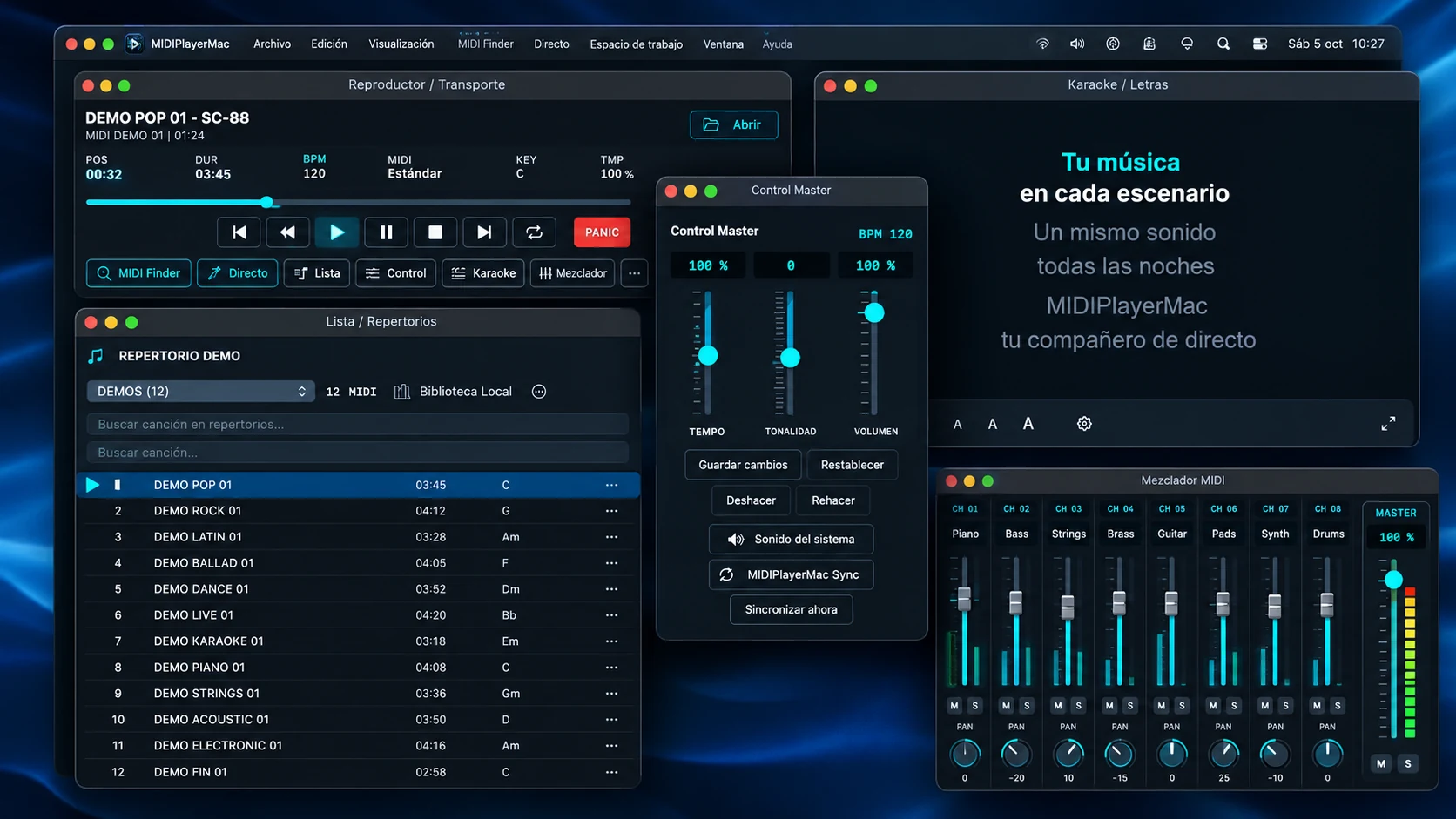Viewport: 1456px width, 819px height.
Task: Mute the MASTER channel
Action: (1381, 764)
